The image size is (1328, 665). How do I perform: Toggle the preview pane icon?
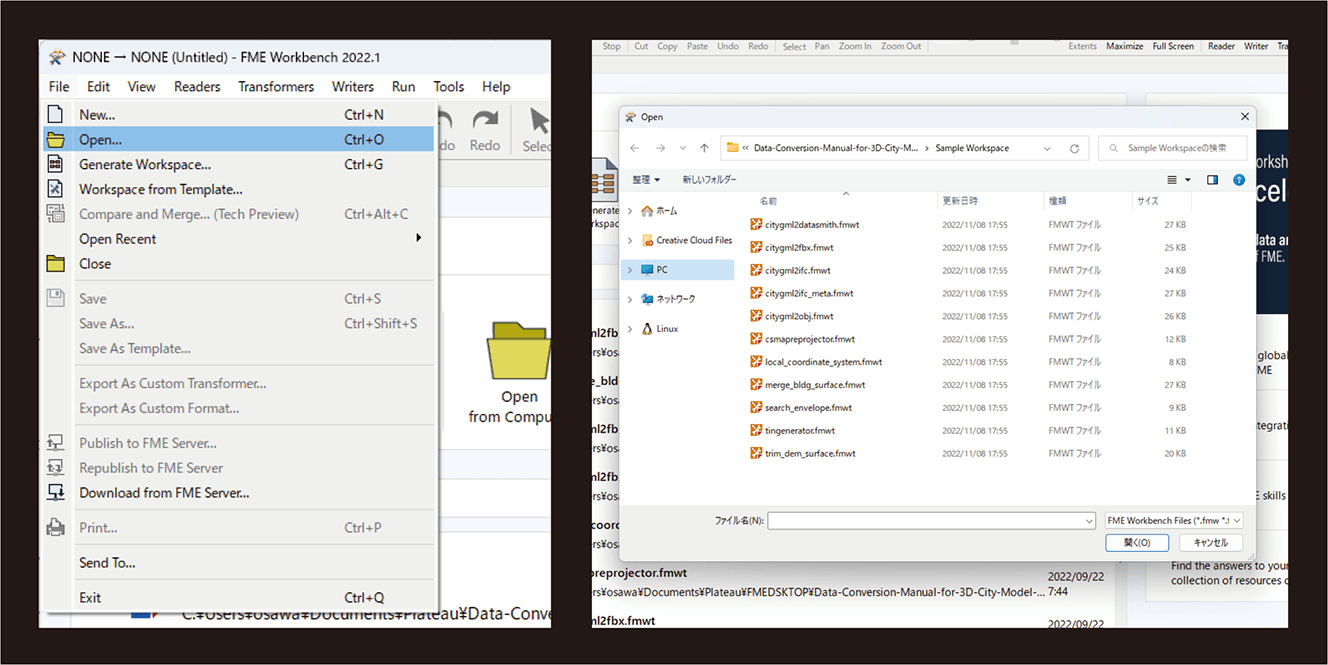[x=1213, y=180]
